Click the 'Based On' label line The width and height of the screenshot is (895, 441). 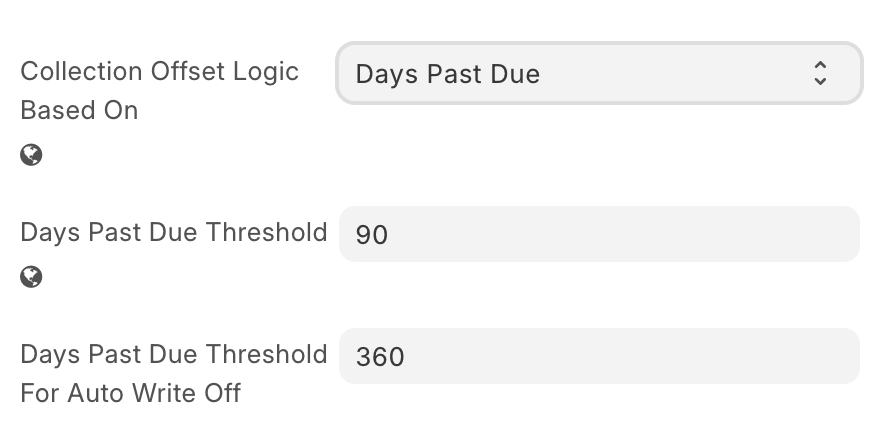[79, 110]
